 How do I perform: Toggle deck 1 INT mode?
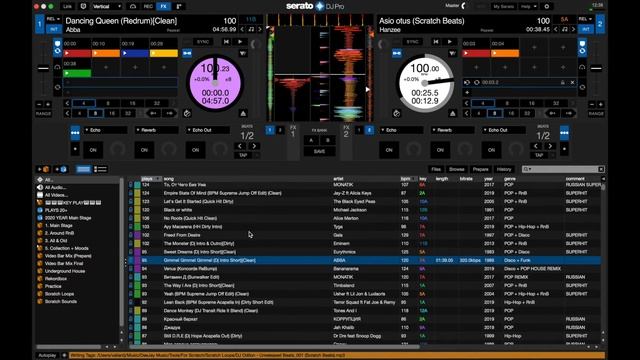click(53, 29)
